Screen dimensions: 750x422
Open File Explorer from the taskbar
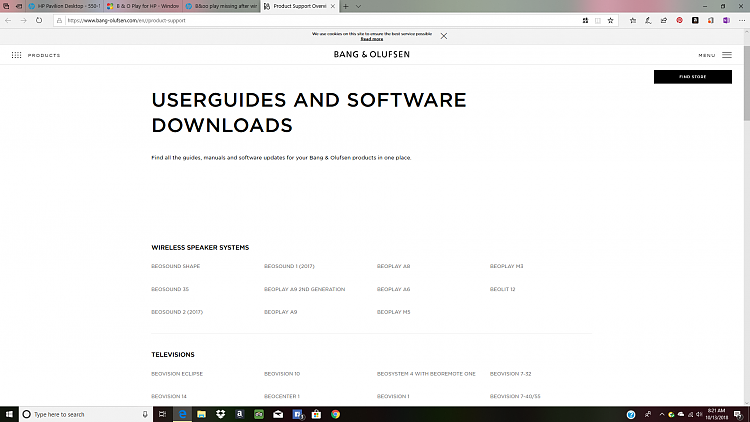click(x=201, y=414)
